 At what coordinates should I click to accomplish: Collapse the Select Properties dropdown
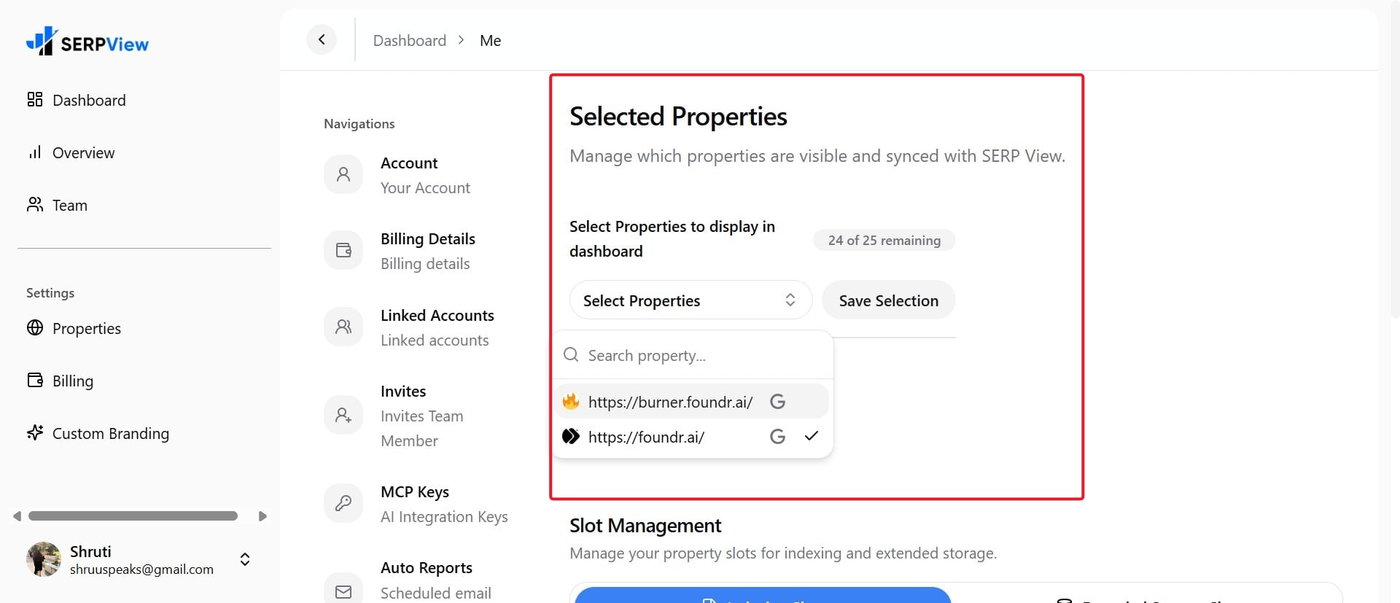pyautogui.click(x=690, y=300)
